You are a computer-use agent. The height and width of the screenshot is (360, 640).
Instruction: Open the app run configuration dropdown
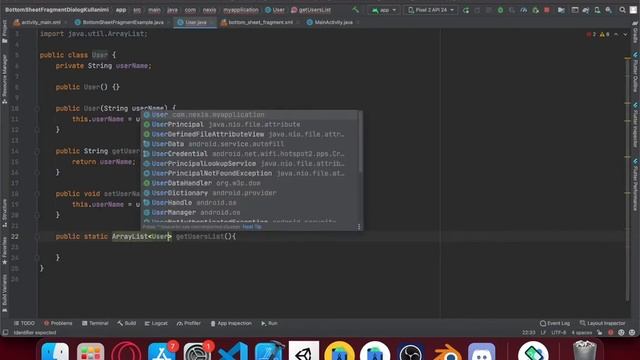384,10
